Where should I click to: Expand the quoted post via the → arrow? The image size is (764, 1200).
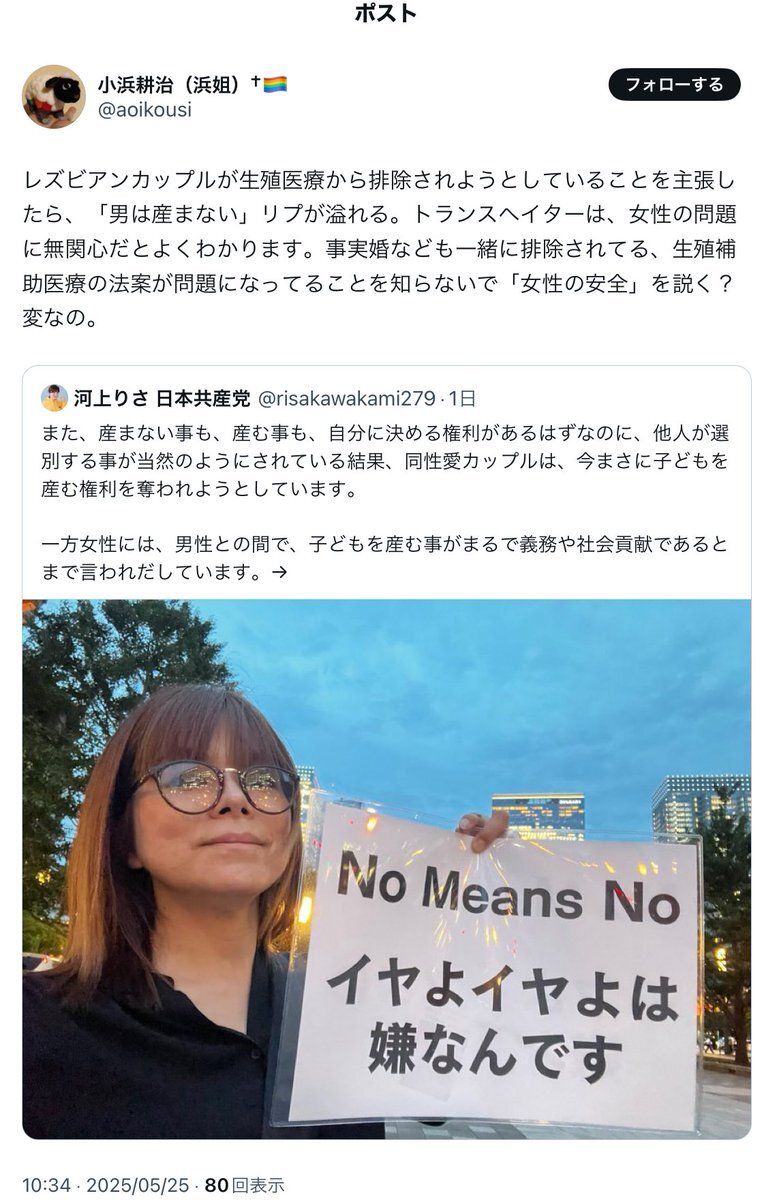click(280, 573)
